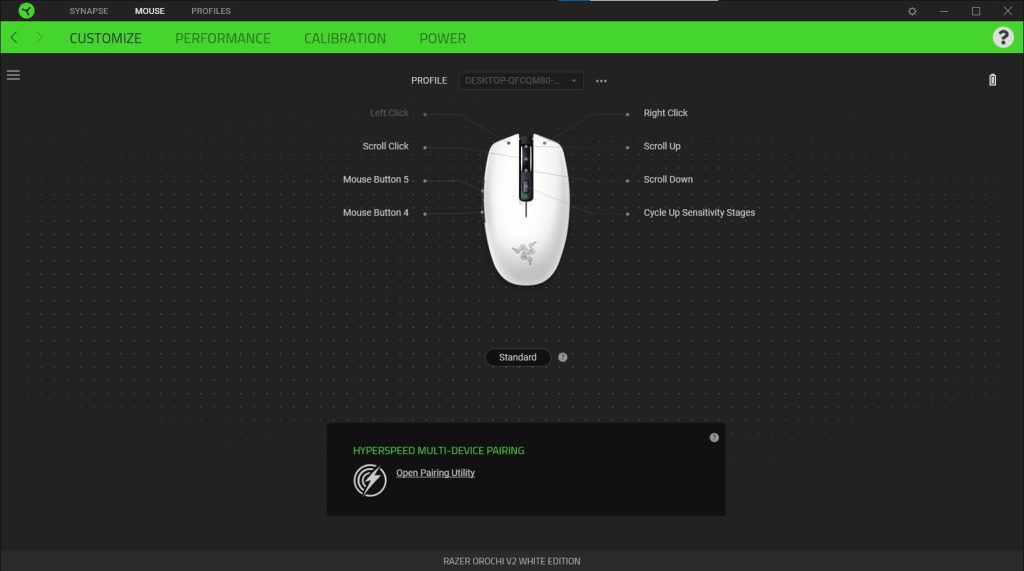This screenshot has height=571, width=1024.
Task: Open the CALIBRATION tab
Action: (x=345, y=38)
